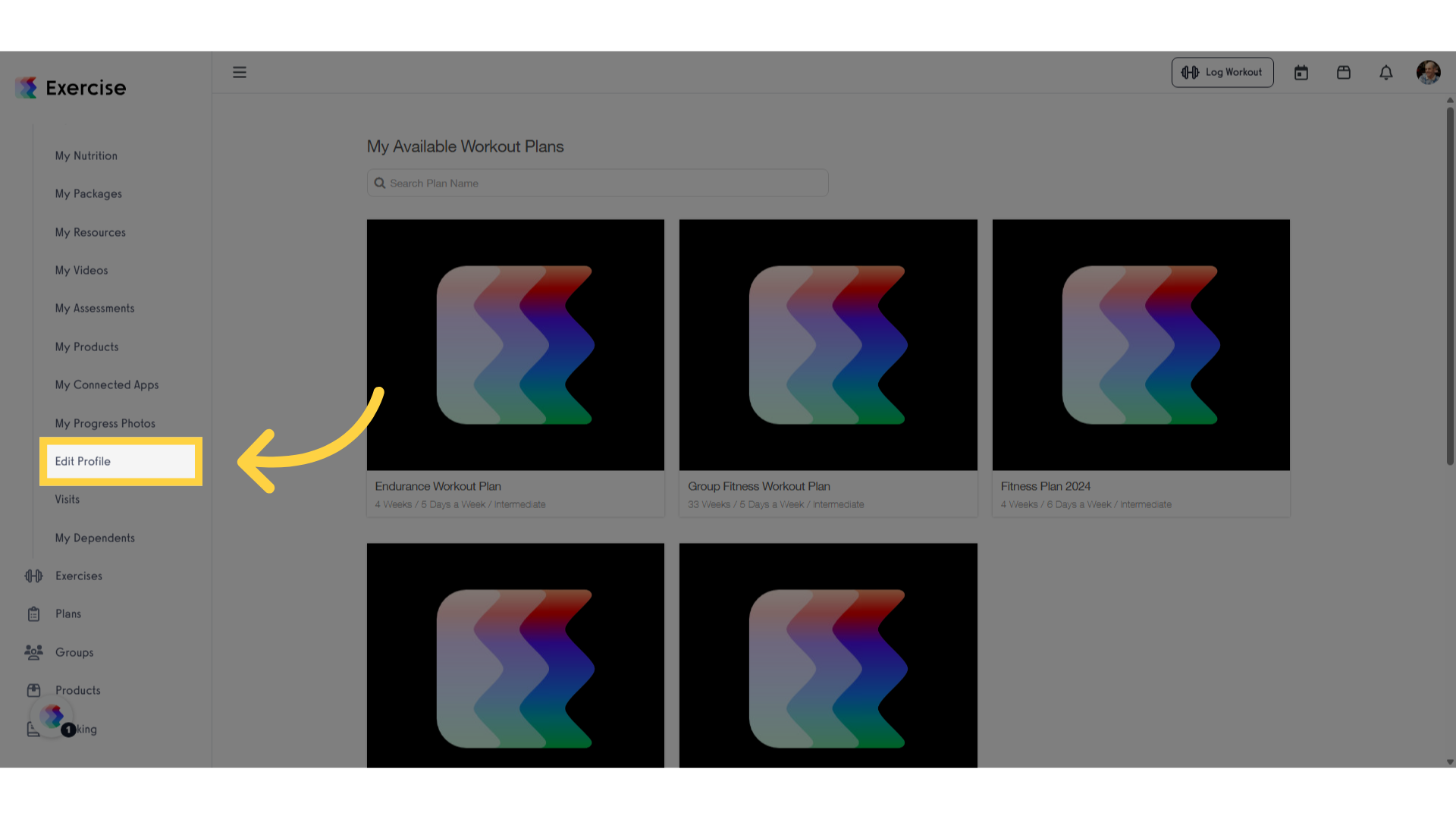Open Visits in sidebar
This screenshot has height=819, width=1456.
pyautogui.click(x=67, y=500)
